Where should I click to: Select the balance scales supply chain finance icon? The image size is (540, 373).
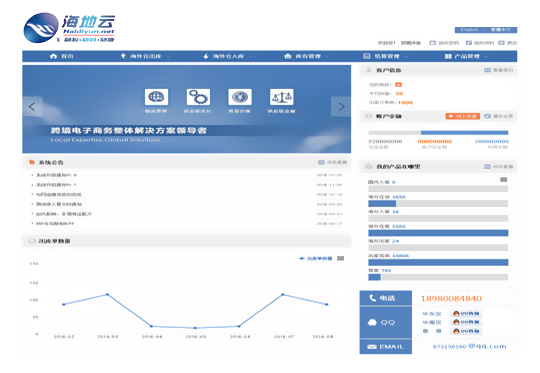click(281, 97)
